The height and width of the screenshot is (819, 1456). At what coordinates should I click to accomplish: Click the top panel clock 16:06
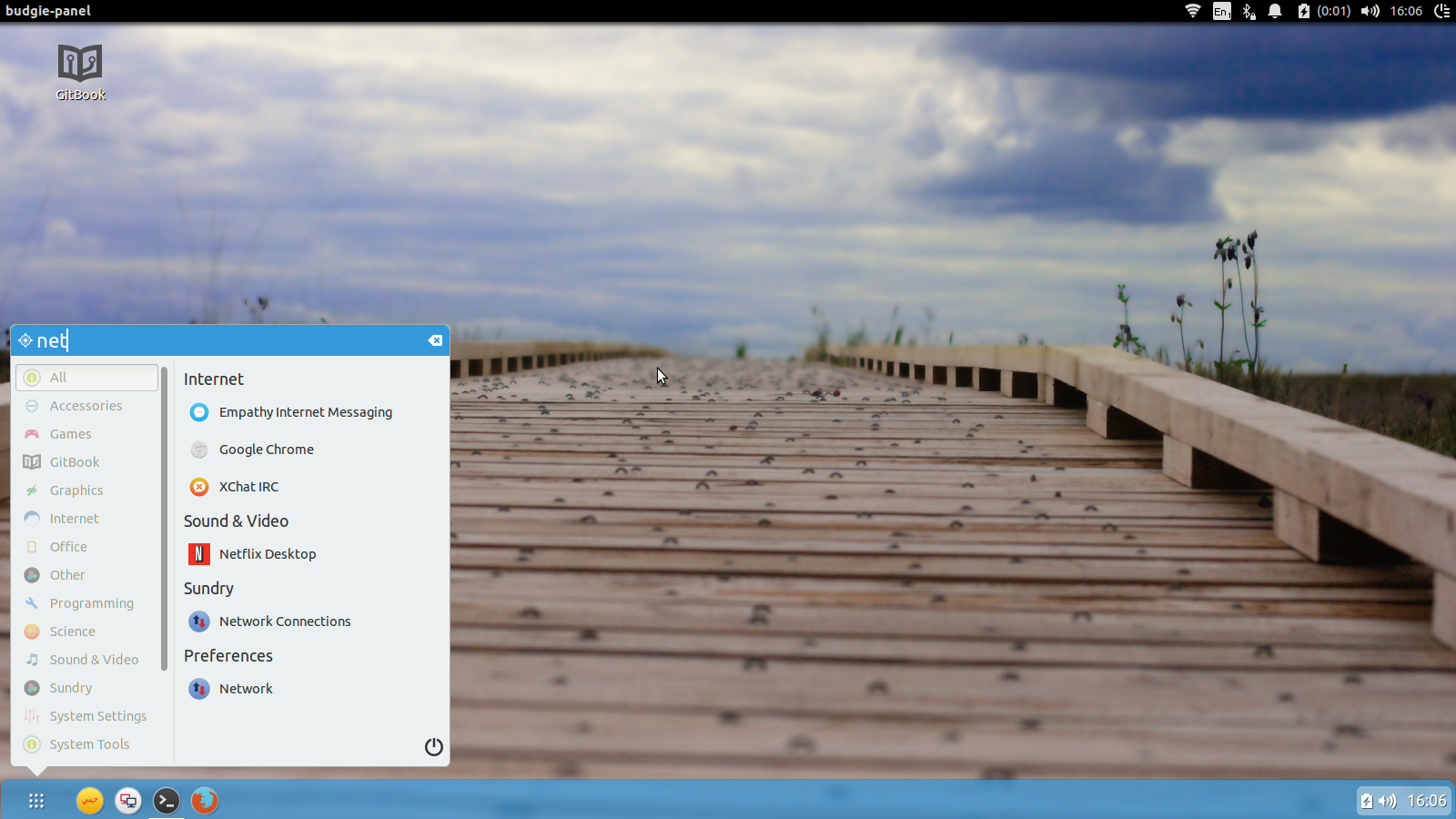(x=1406, y=11)
